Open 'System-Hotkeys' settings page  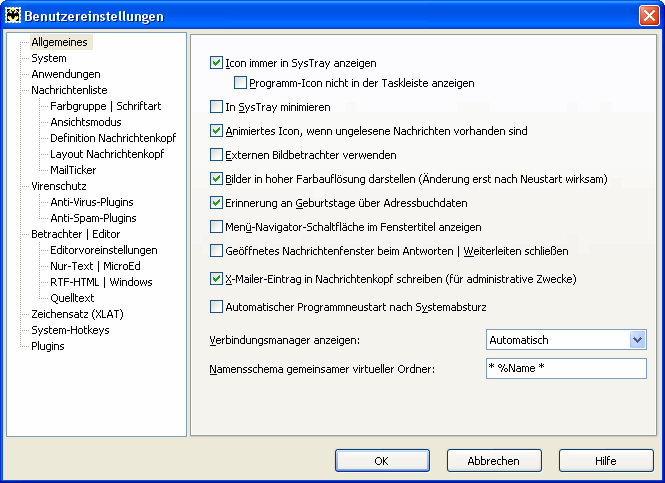pyautogui.click(x=70, y=330)
